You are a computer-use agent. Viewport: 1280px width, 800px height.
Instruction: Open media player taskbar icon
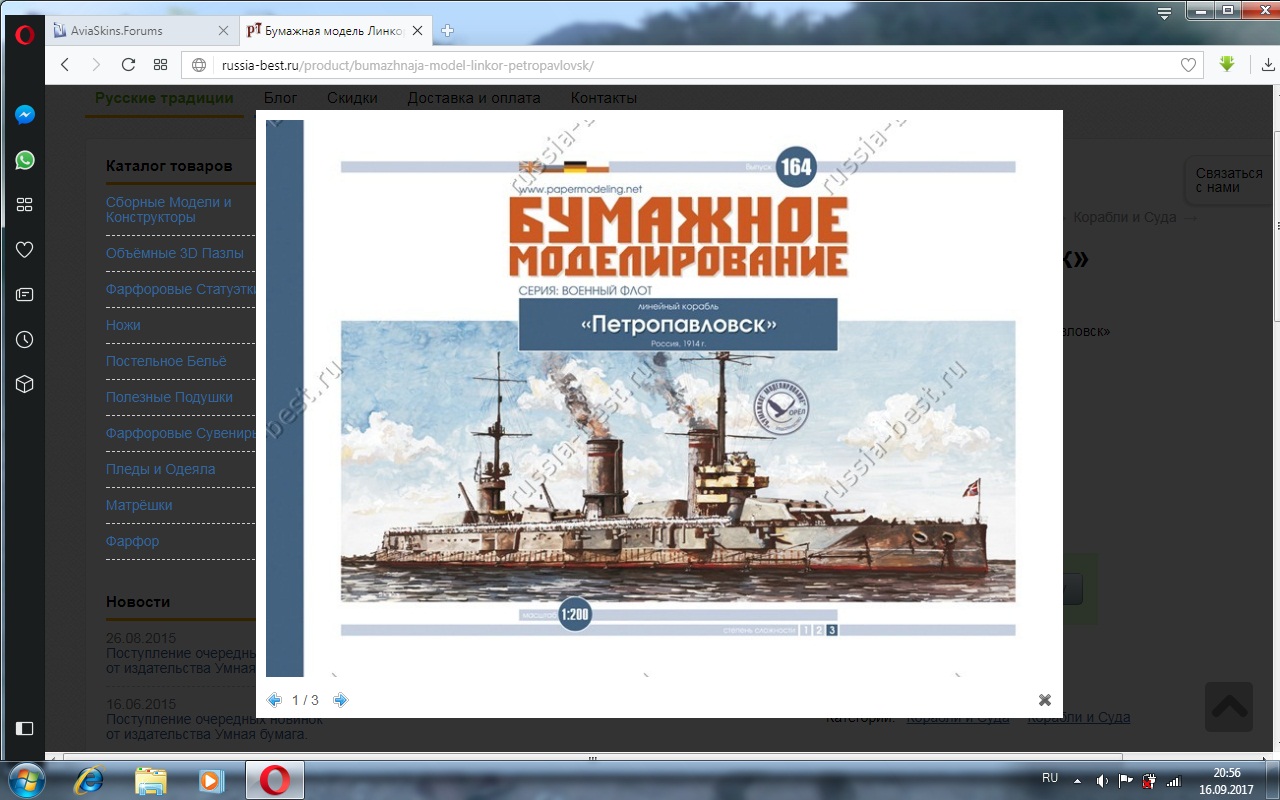[x=211, y=780]
